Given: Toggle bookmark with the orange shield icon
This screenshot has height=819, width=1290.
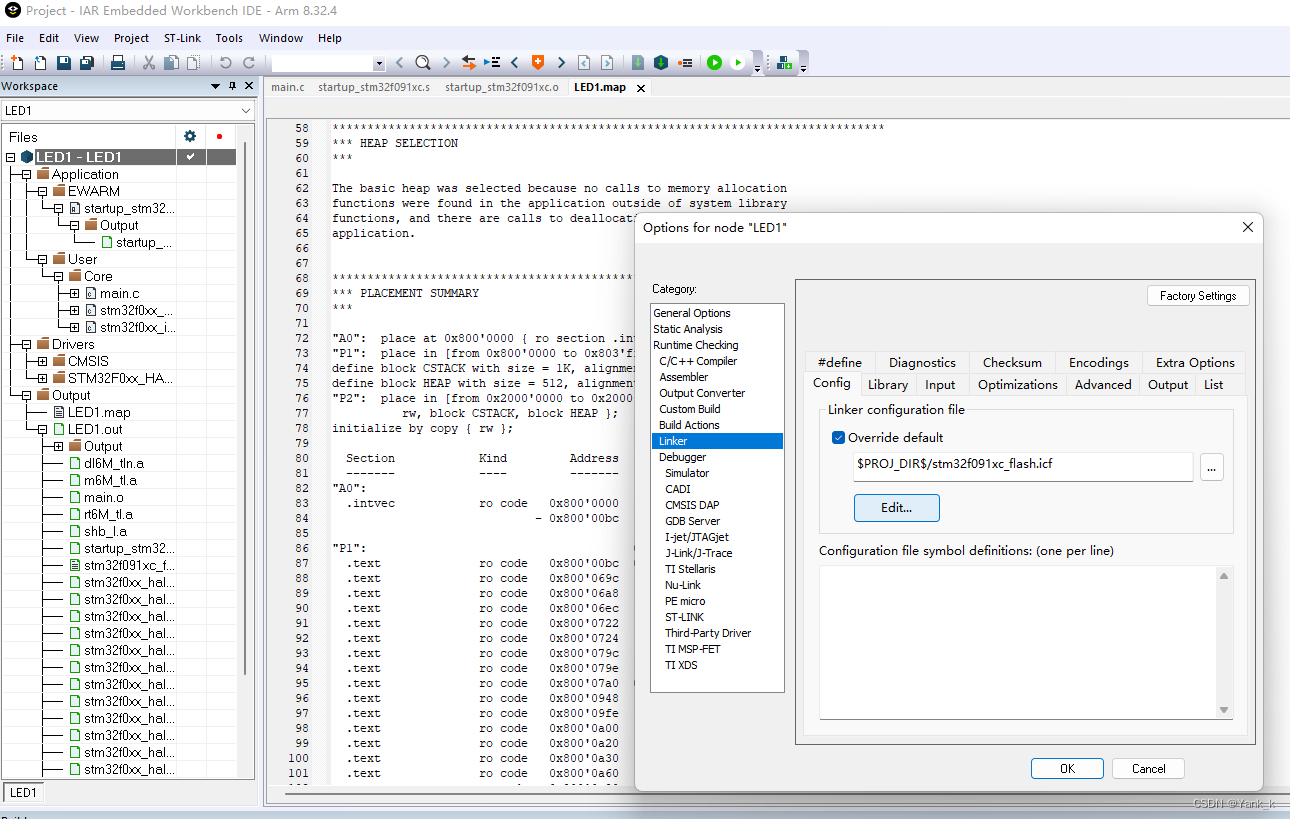Looking at the screenshot, I should point(538,63).
